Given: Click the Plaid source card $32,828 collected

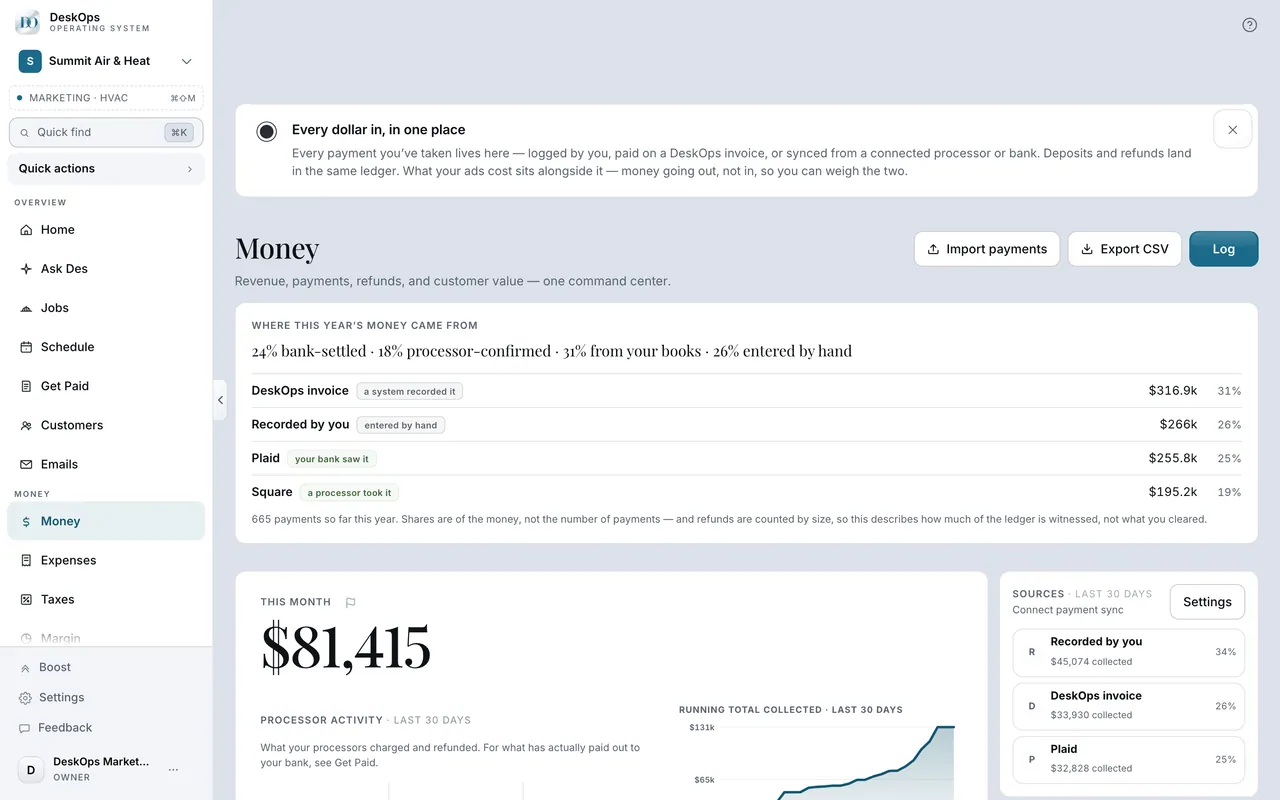Looking at the screenshot, I should (x=1128, y=759).
